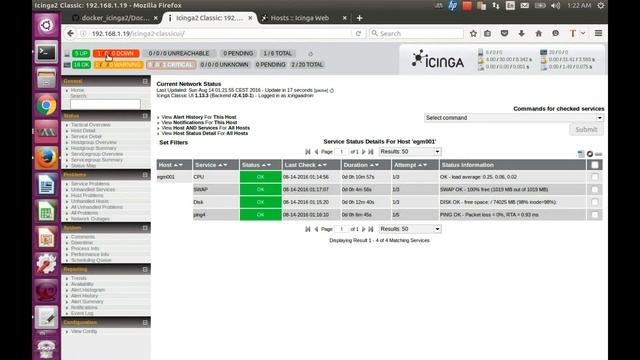Screen dimensions: 640x360
Task: Sort Service column descending arrow
Action: pyautogui.click(x=225, y=165)
